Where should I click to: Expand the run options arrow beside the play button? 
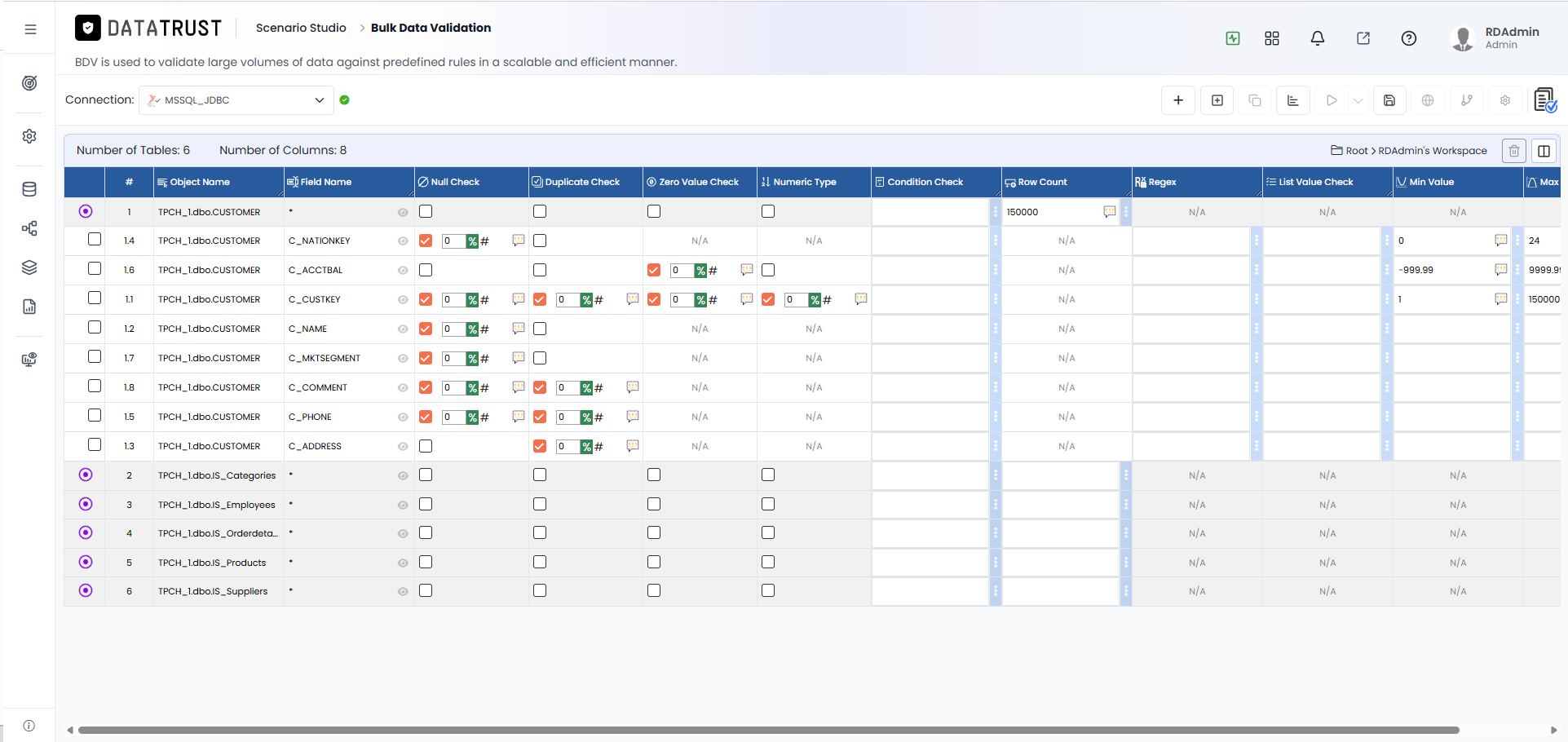[1358, 100]
